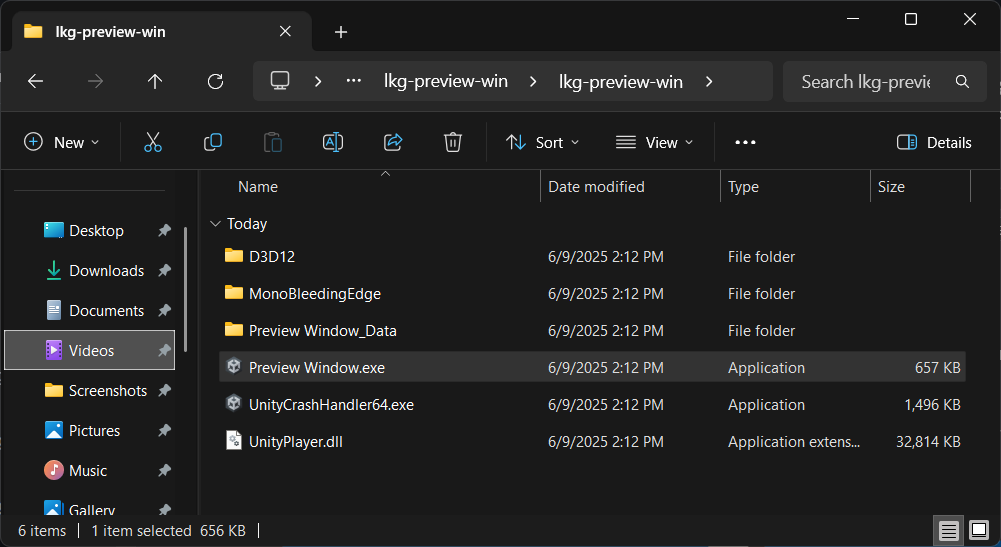This screenshot has height=547, width=1001.
Task: Open the New item dropdown
Action: (62, 142)
